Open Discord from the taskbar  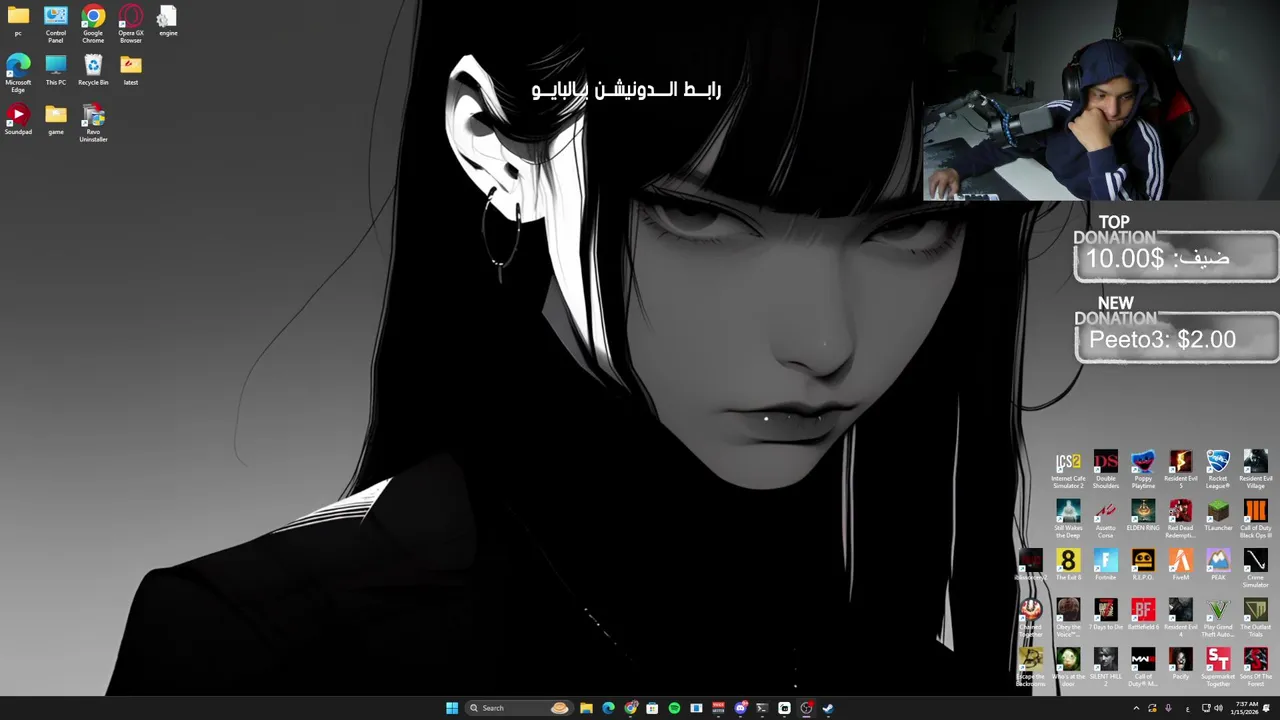tap(741, 708)
